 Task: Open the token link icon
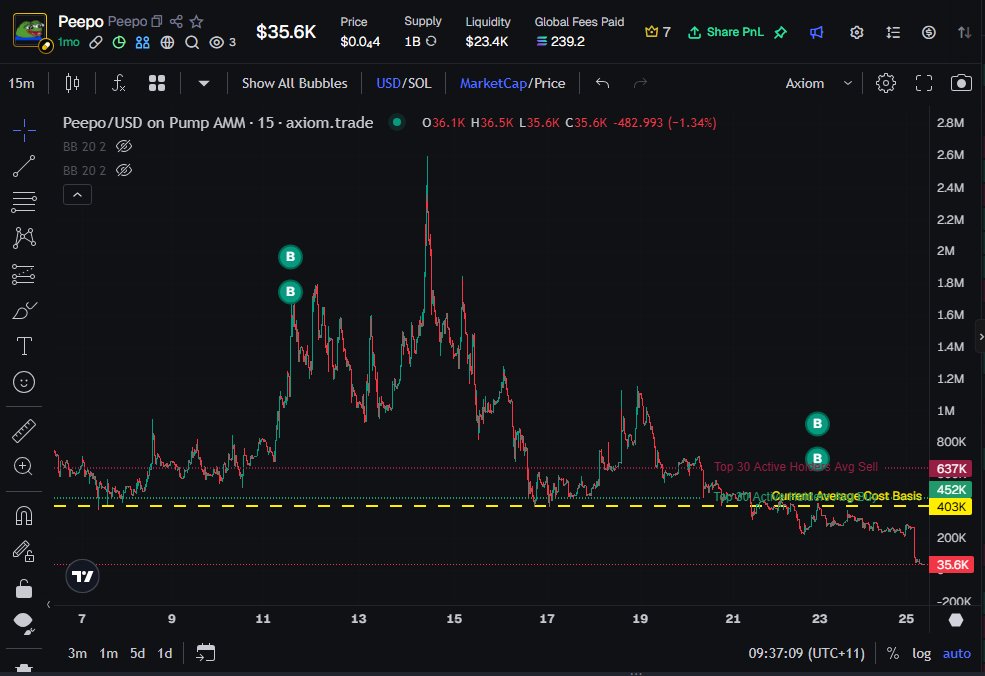95,42
